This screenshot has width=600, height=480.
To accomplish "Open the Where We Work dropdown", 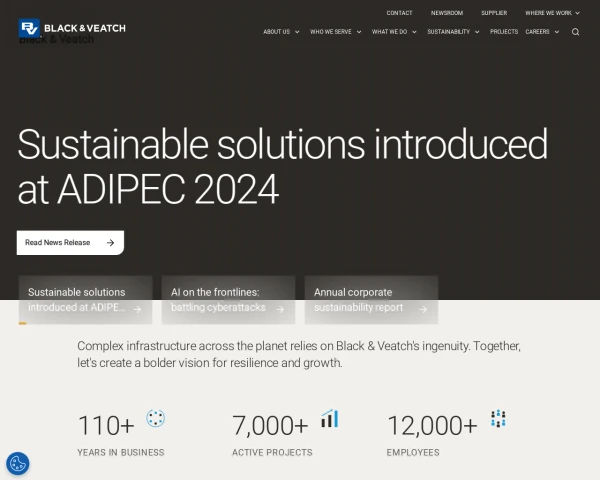I will click(x=552, y=13).
